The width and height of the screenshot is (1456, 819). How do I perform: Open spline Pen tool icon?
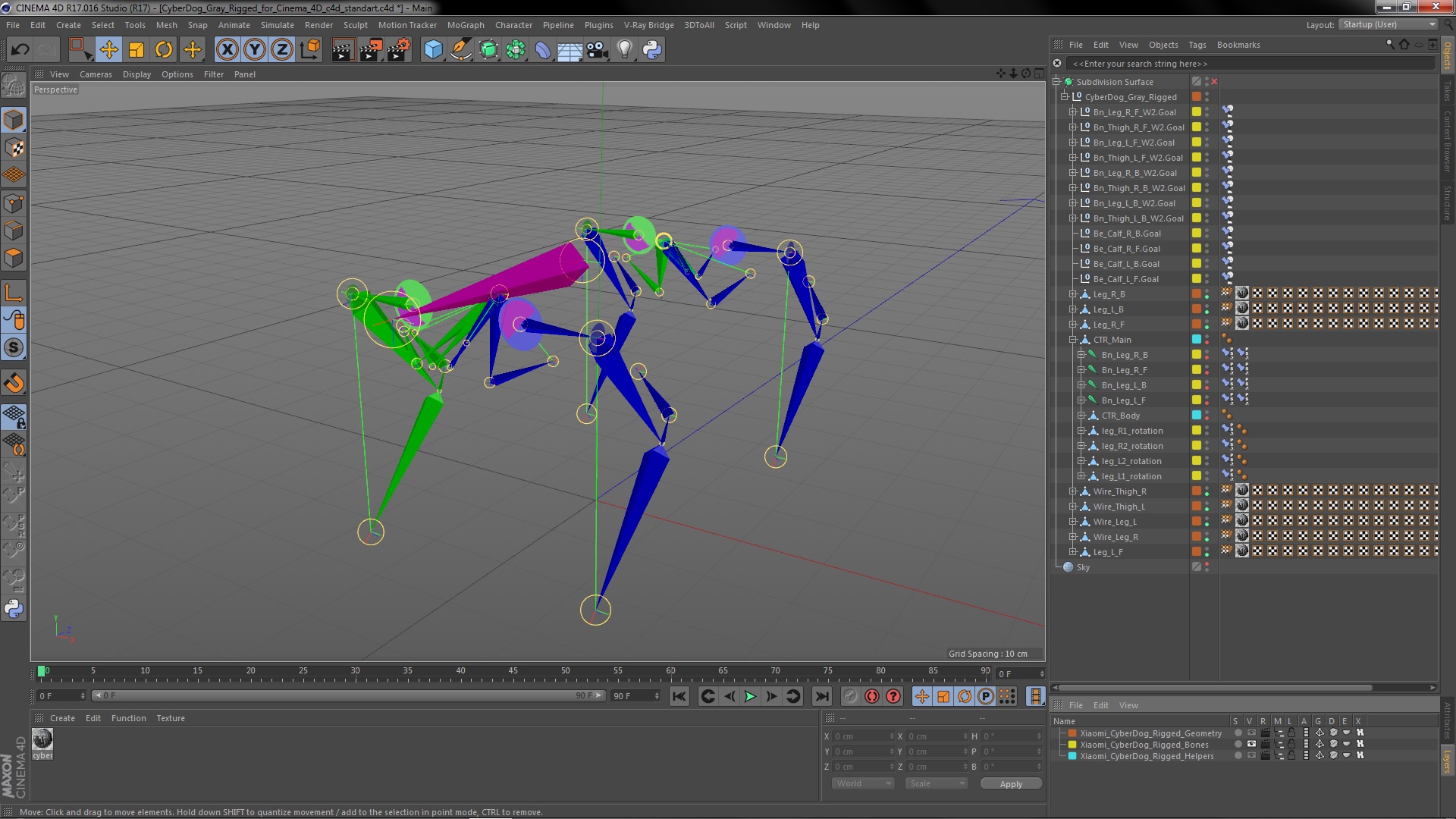tap(461, 50)
